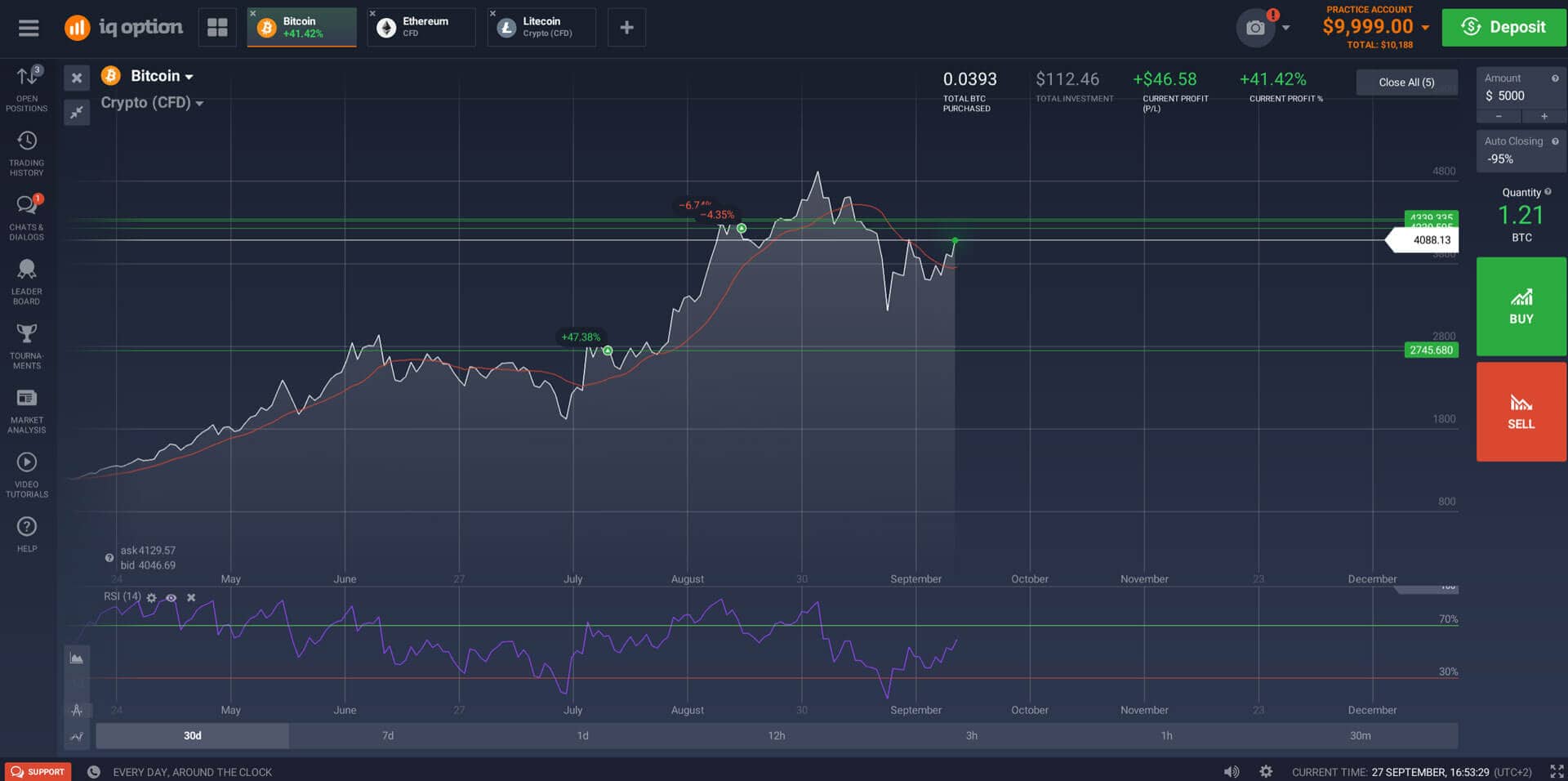
Task: Open Video Tutorials
Action: pyautogui.click(x=27, y=475)
